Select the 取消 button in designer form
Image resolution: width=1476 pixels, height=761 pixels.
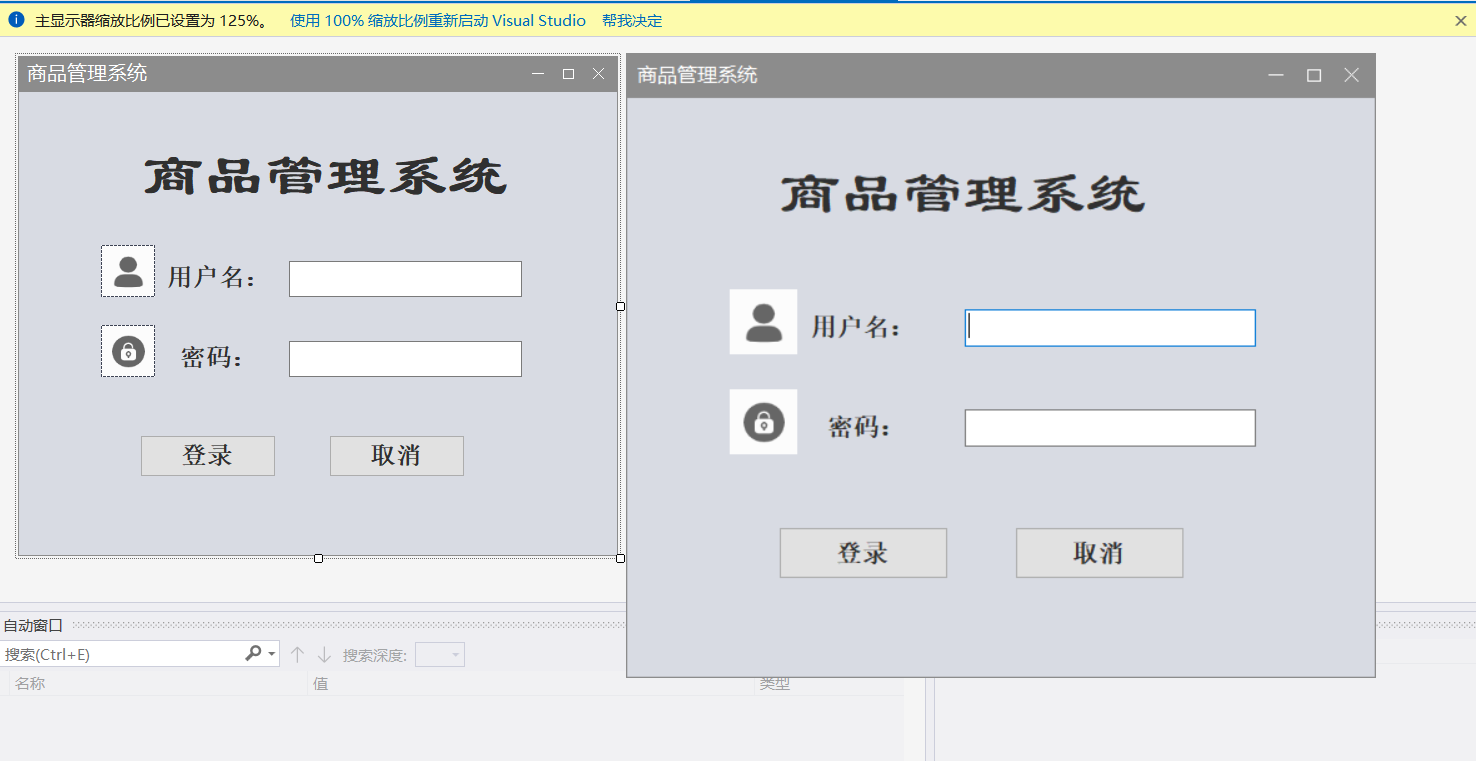[x=397, y=456]
